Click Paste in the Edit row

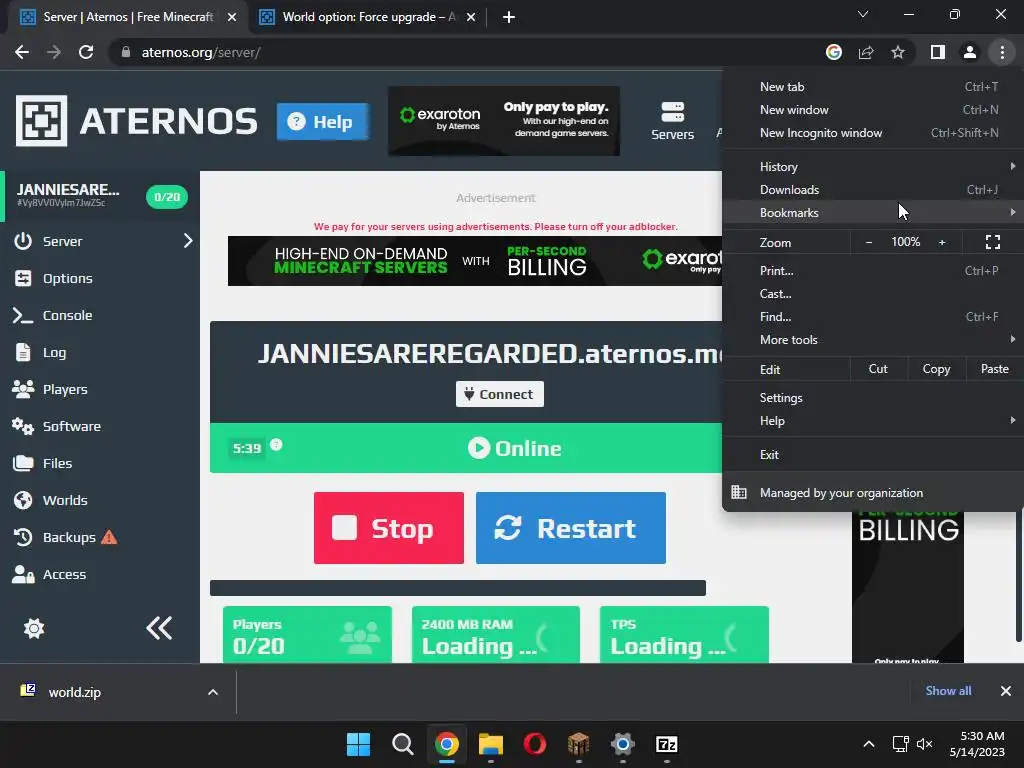[x=994, y=369]
